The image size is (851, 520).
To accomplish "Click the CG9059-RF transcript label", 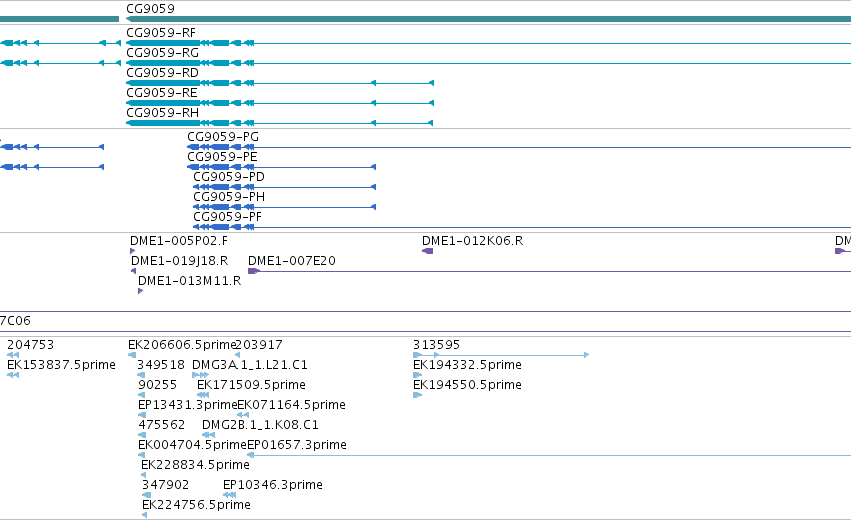I will (x=161, y=33).
